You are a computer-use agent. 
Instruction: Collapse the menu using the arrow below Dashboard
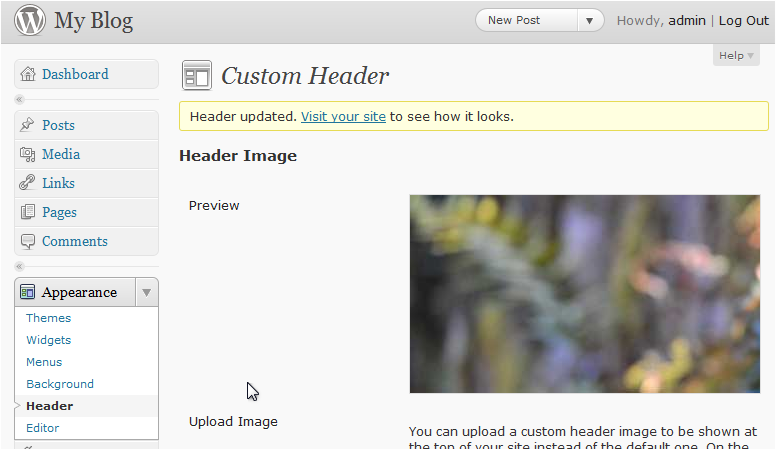[x=19, y=100]
